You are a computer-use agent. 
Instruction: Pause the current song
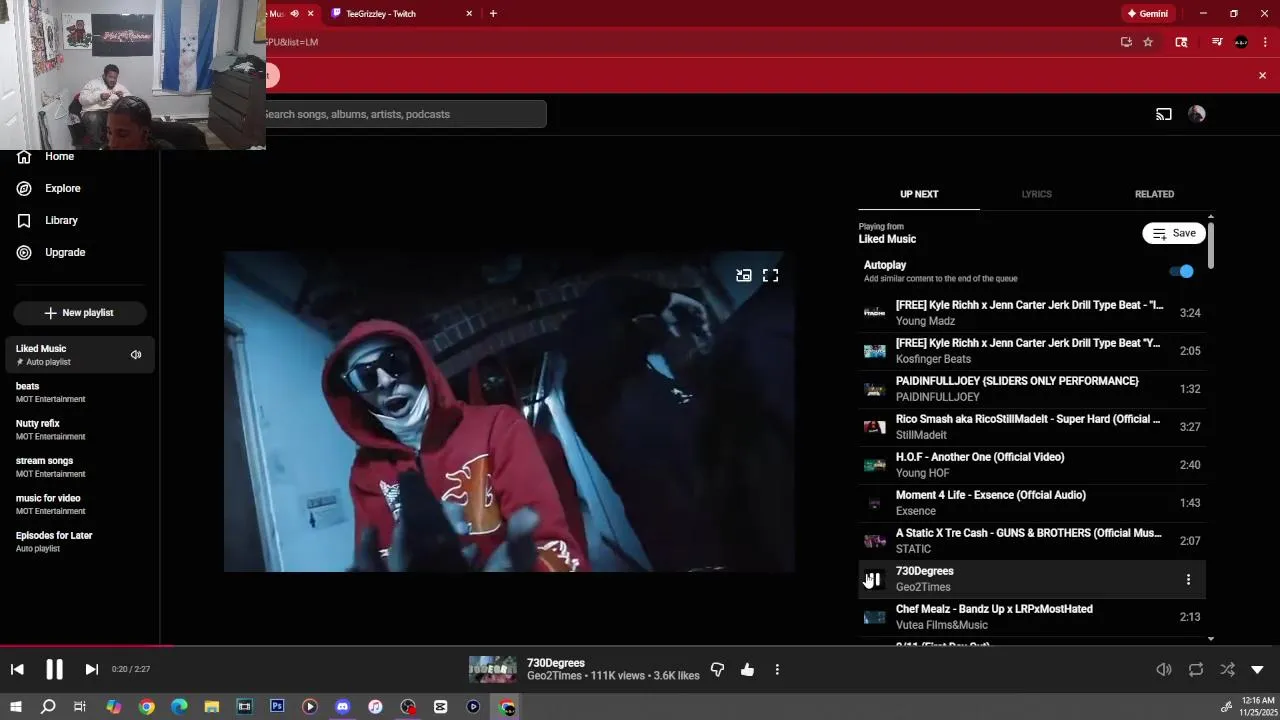(x=54, y=669)
